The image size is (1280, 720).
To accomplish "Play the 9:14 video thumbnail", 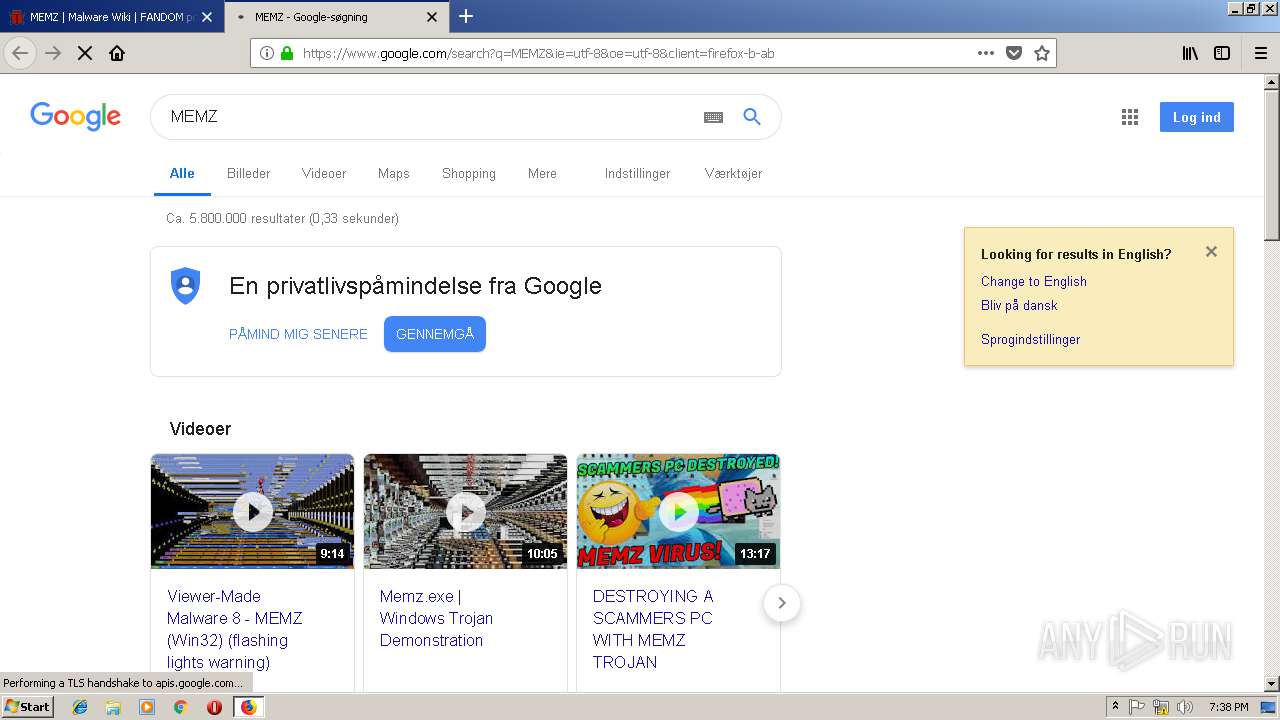I will [x=252, y=511].
